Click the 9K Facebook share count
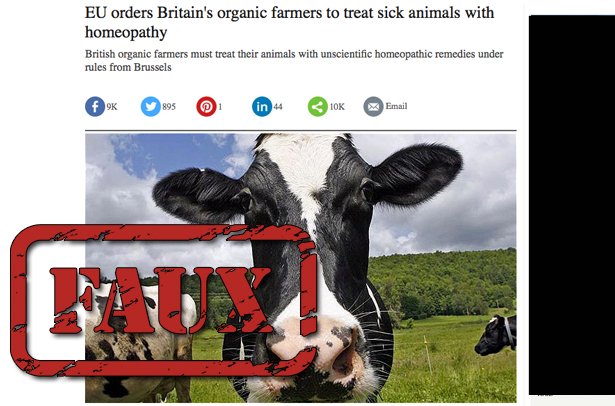 pos(112,107)
